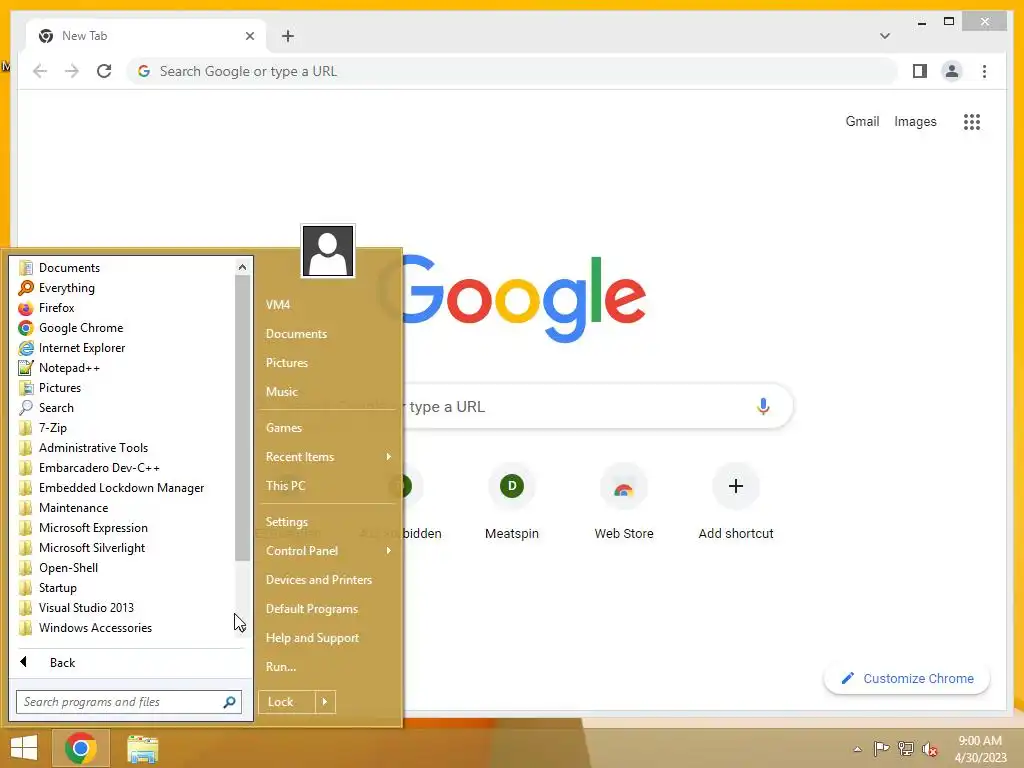Screen dimensions: 1024x768
Task: Click the network tray icon
Action: 906,749
